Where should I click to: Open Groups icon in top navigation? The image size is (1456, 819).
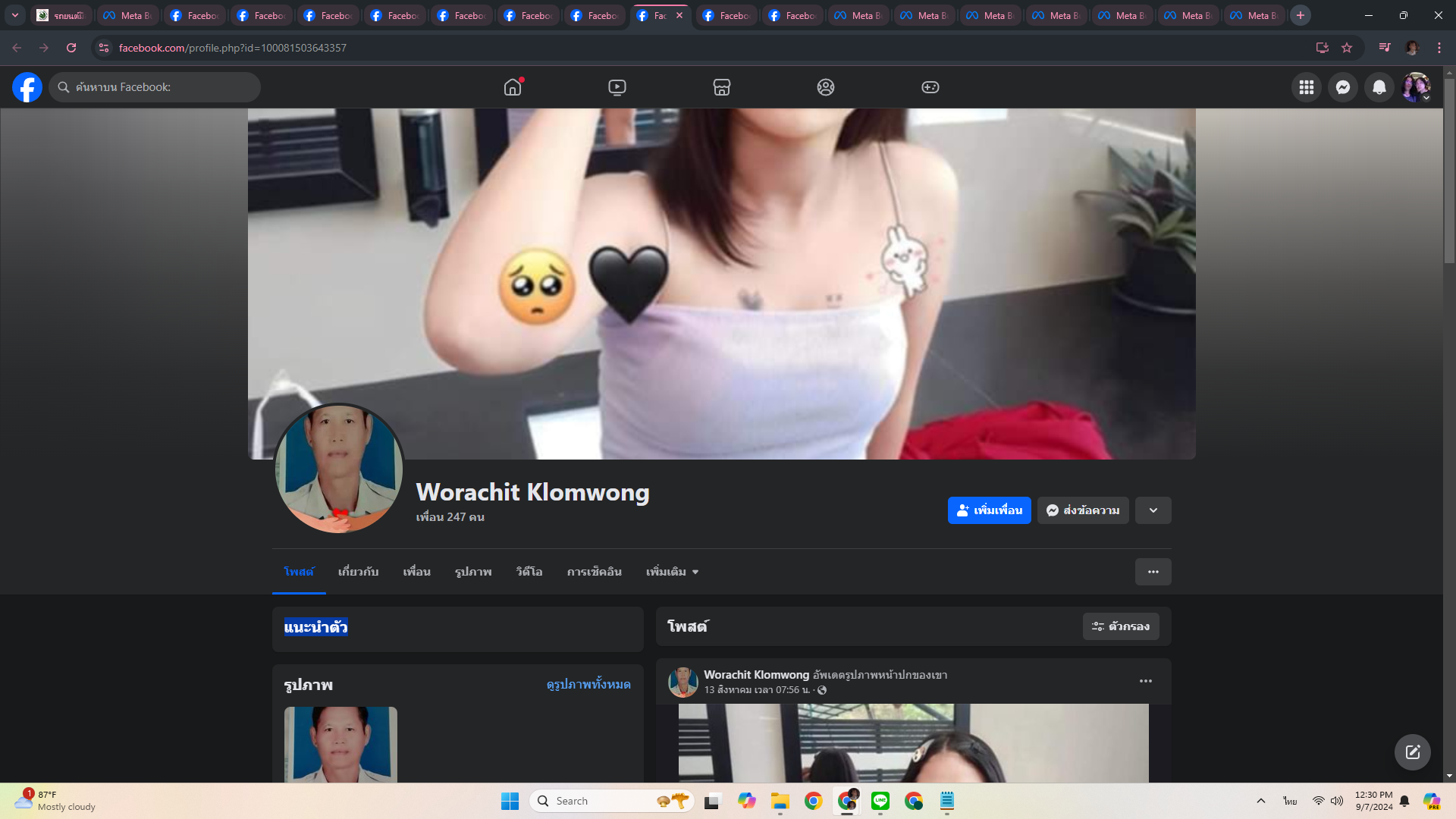click(826, 87)
